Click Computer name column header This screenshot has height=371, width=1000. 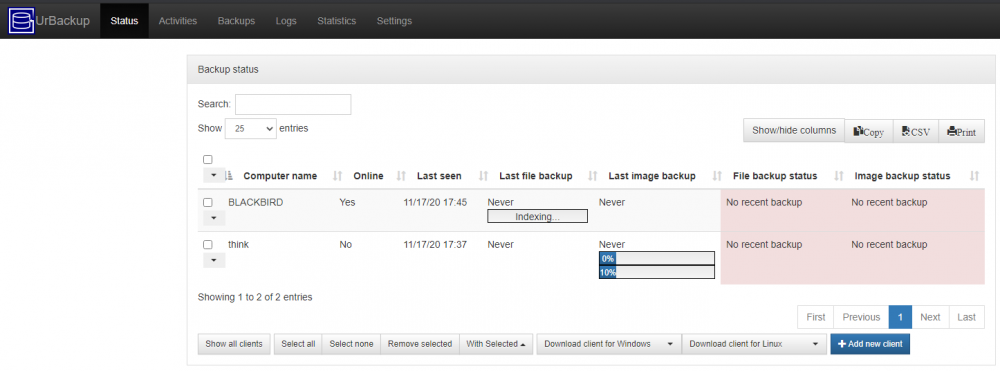pyautogui.click(x=280, y=176)
